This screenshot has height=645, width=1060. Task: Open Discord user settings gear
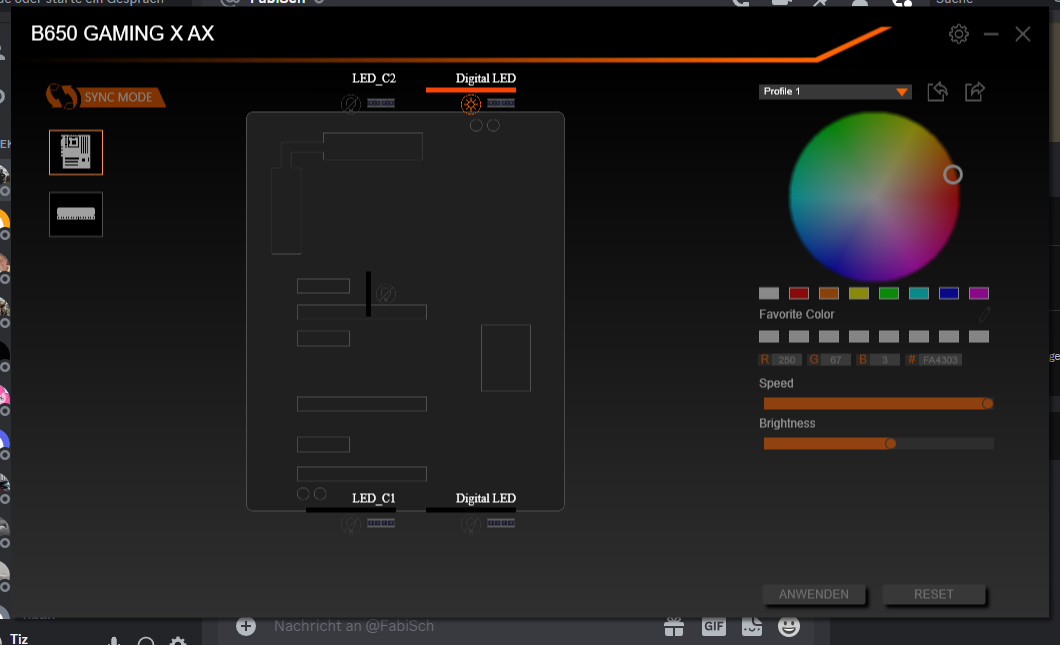(x=178, y=640)
